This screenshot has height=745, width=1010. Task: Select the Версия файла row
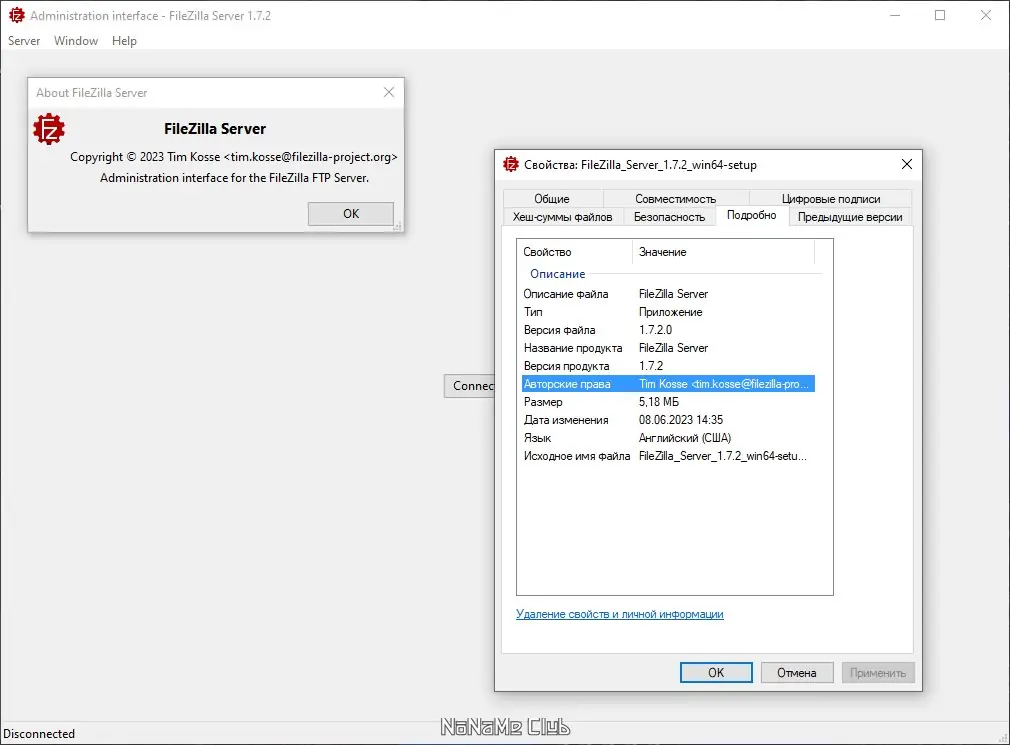[x=669, y=330]
